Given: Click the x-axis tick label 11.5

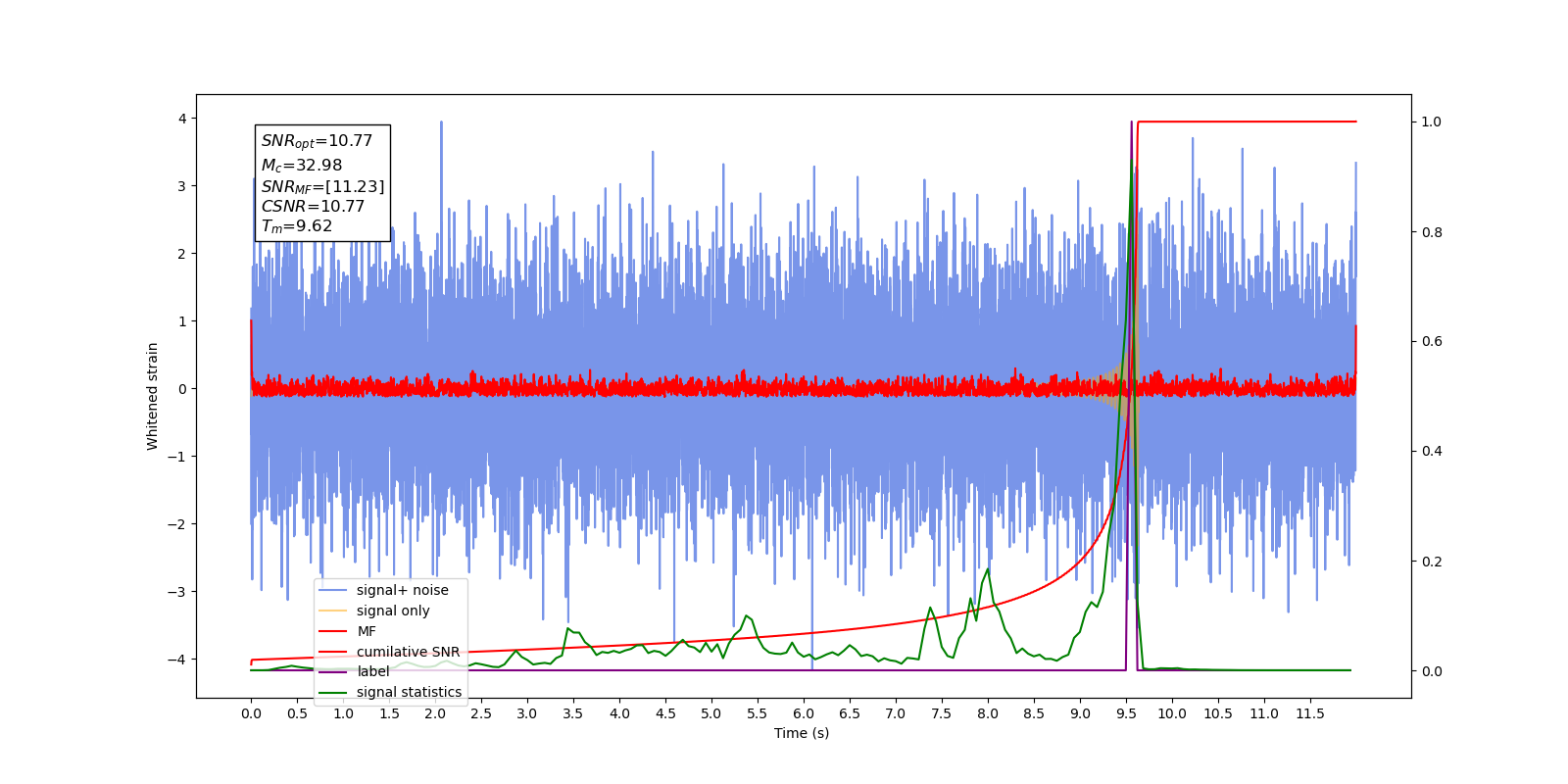Looking at the screenshot, I should point(1310,713).
